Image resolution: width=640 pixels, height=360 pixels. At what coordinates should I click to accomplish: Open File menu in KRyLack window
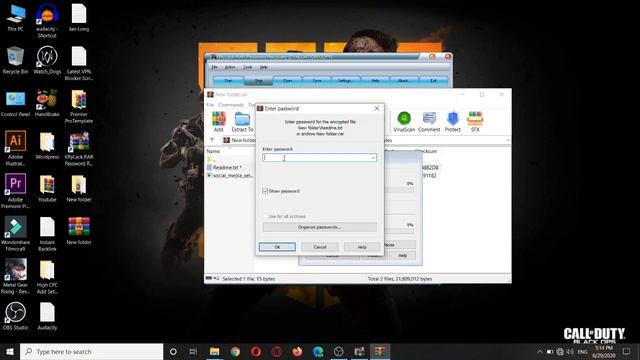coord(214,67)
